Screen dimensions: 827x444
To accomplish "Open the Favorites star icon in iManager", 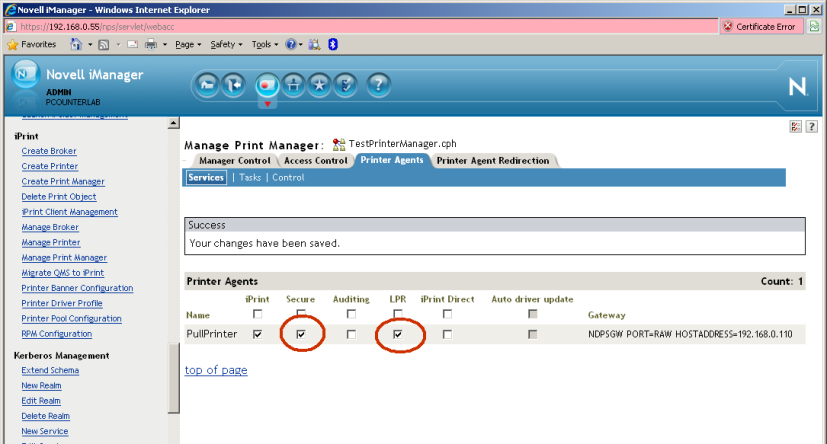I will pos(320,85).
